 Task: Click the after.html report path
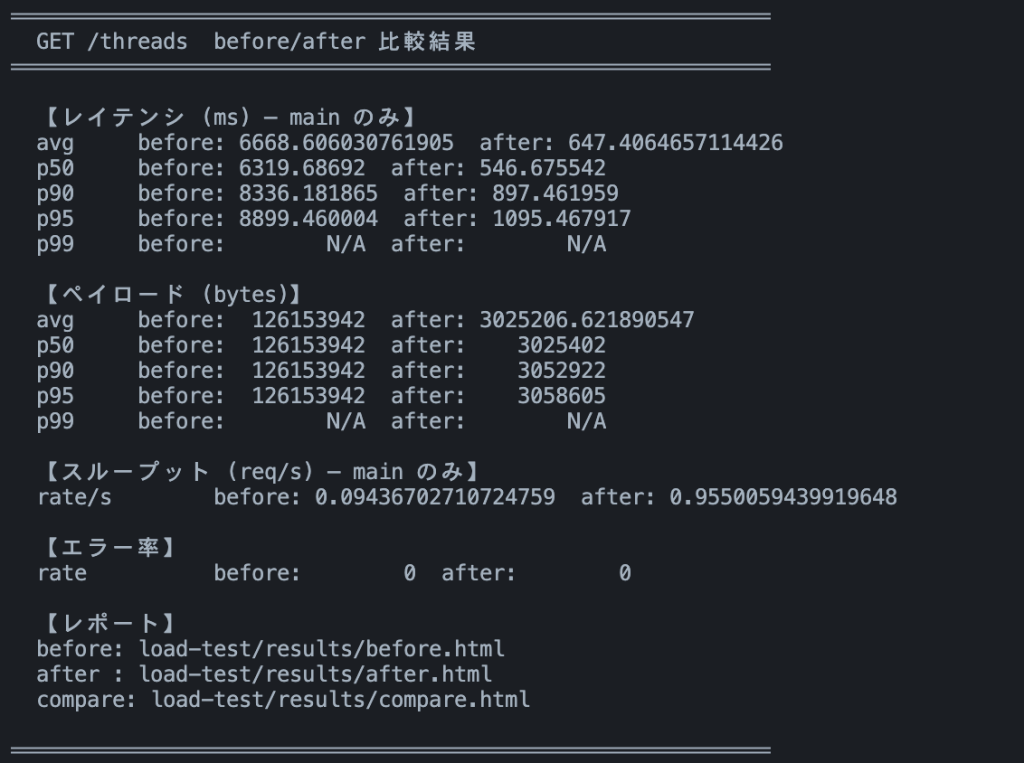(x=315, y=674)
